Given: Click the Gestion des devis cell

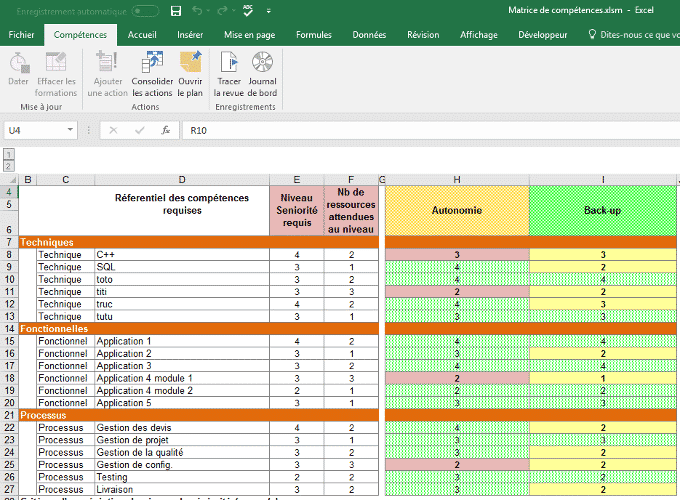Looking at the screenshot, I should pyautogui.click(x=182, y=428).
